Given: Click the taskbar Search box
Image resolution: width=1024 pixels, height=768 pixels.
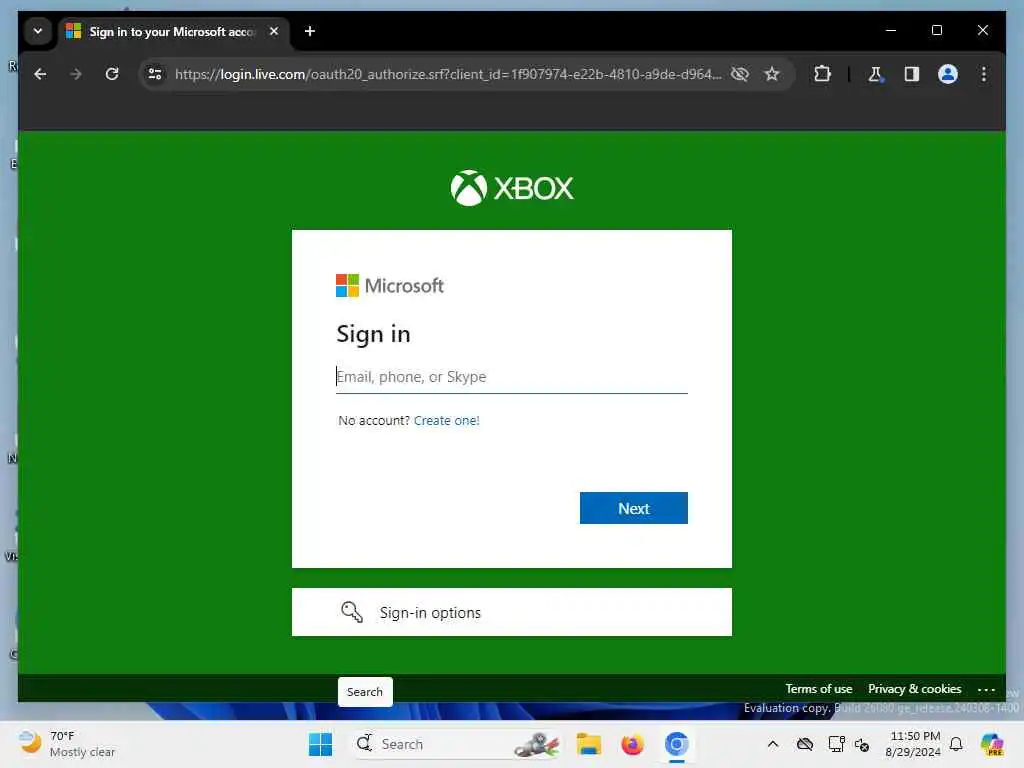Looking at the screenshot, I should pyautogui.click(x=456, y=744).
